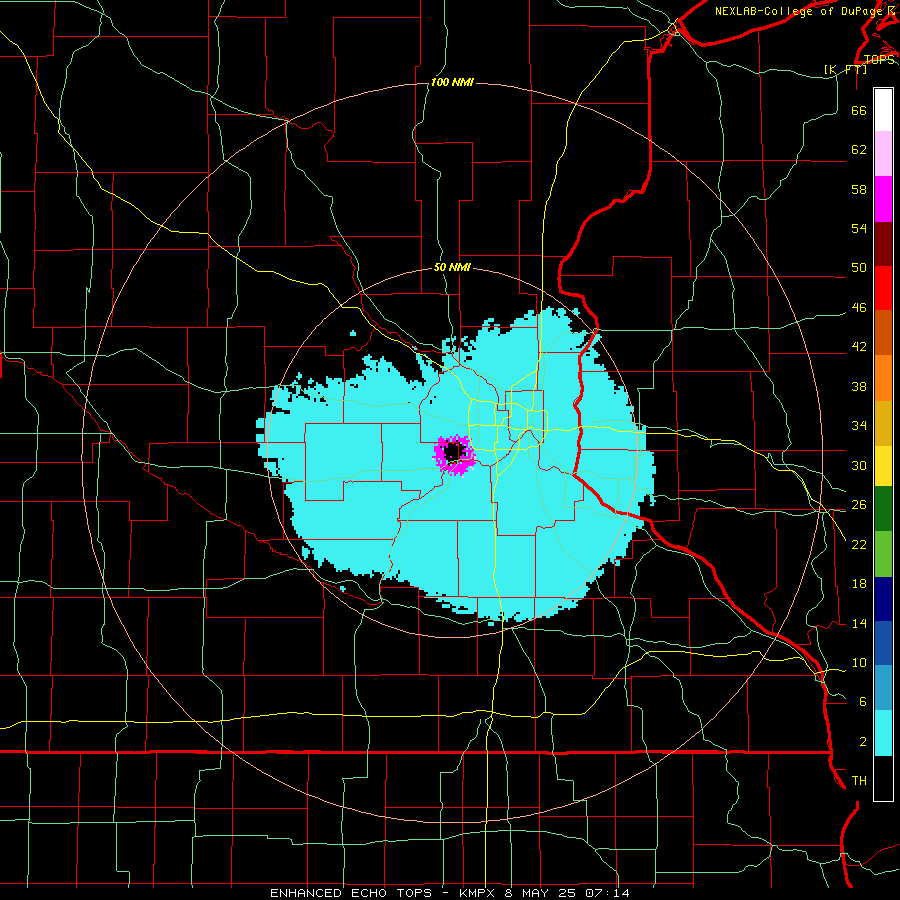Select the light green legend swatch

(x=883, y=554)
